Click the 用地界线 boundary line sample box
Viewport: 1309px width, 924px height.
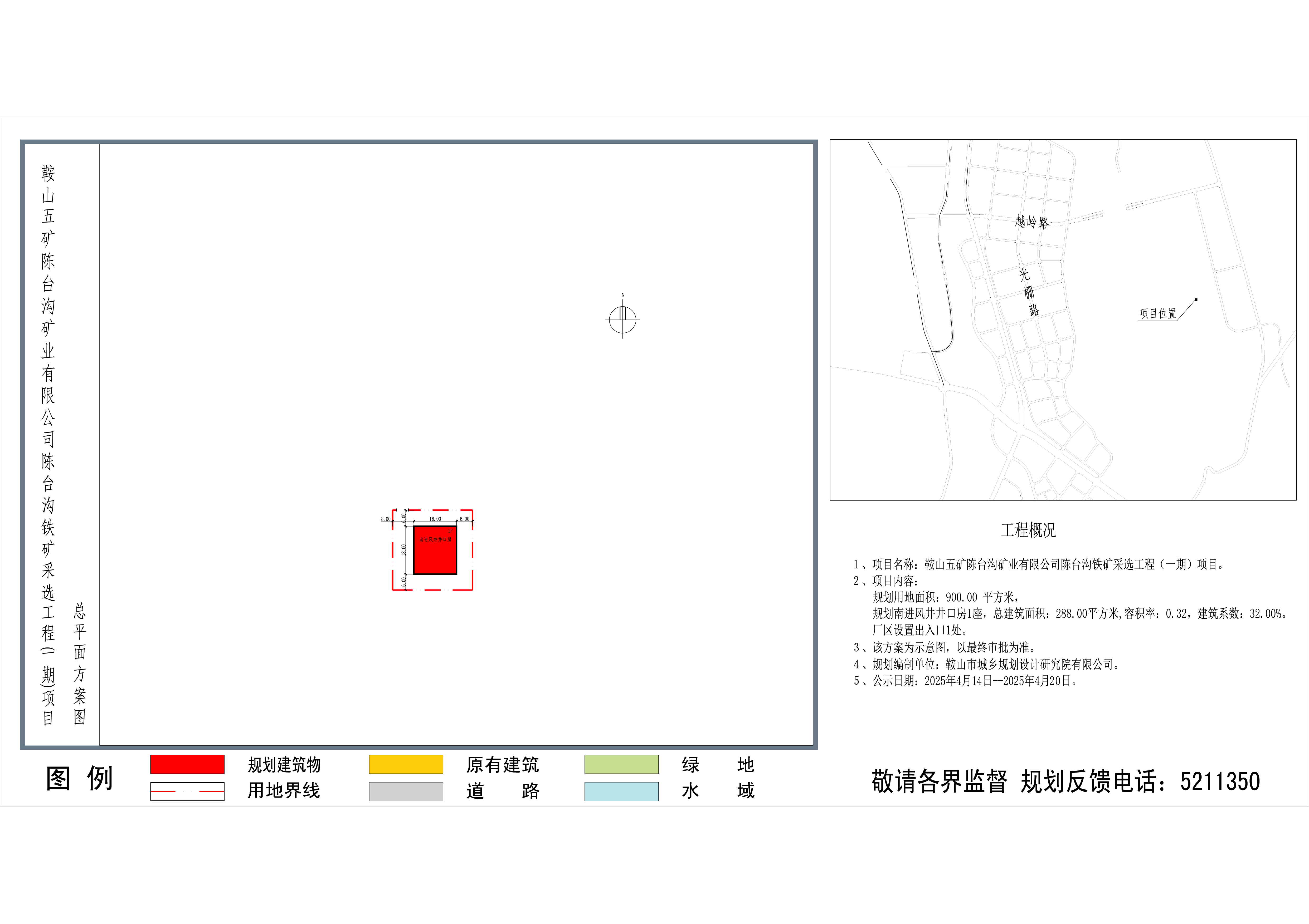pos(187,791)
